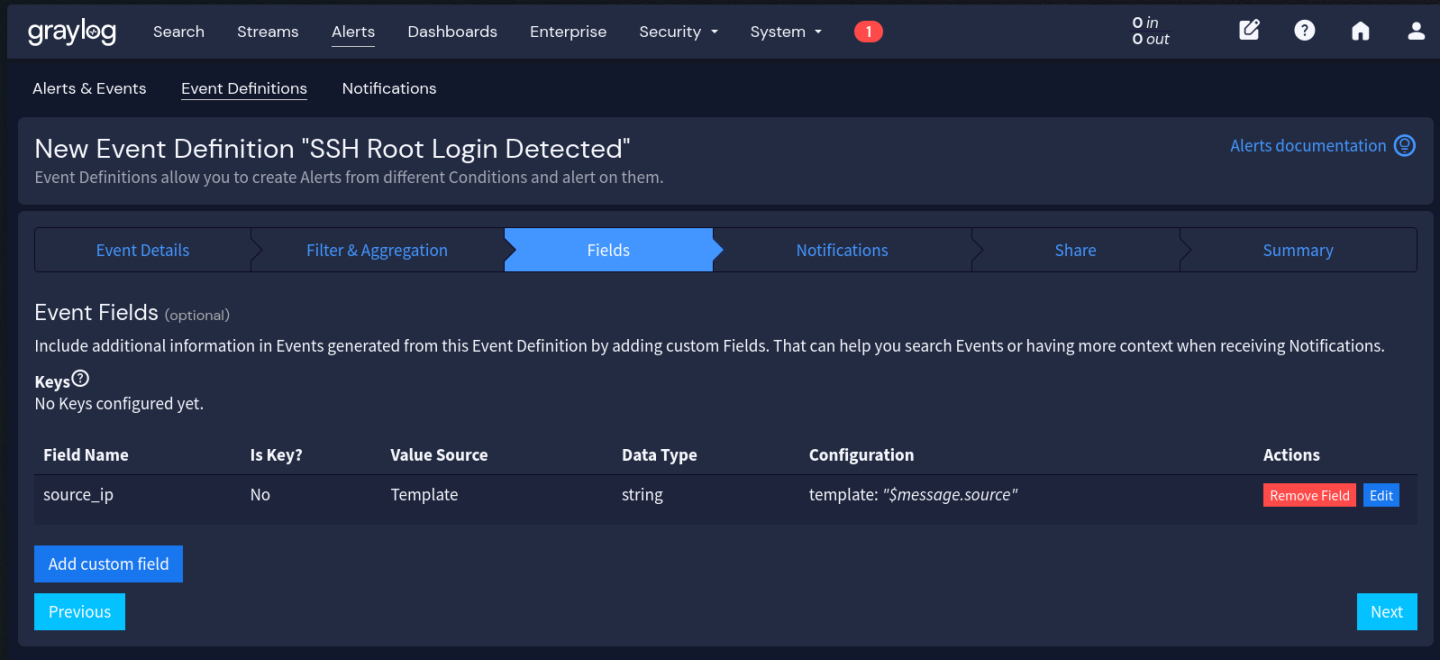The width and height of the screenshot is (1440, 660).
Task: Click the Keys help icon
Action: [81, 379]
